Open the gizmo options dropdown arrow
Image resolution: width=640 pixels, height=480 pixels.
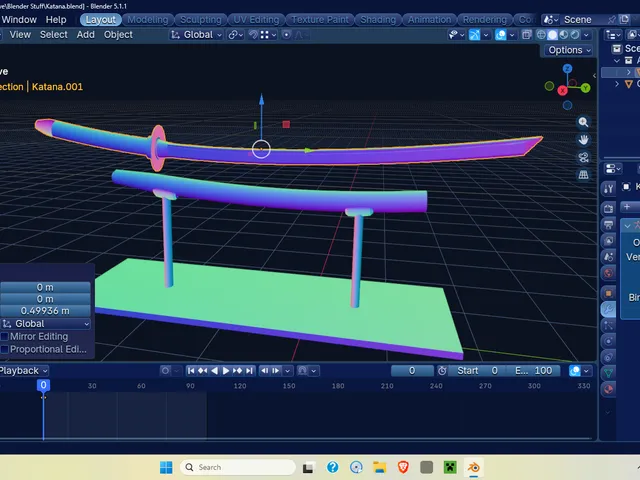[486, 35]
